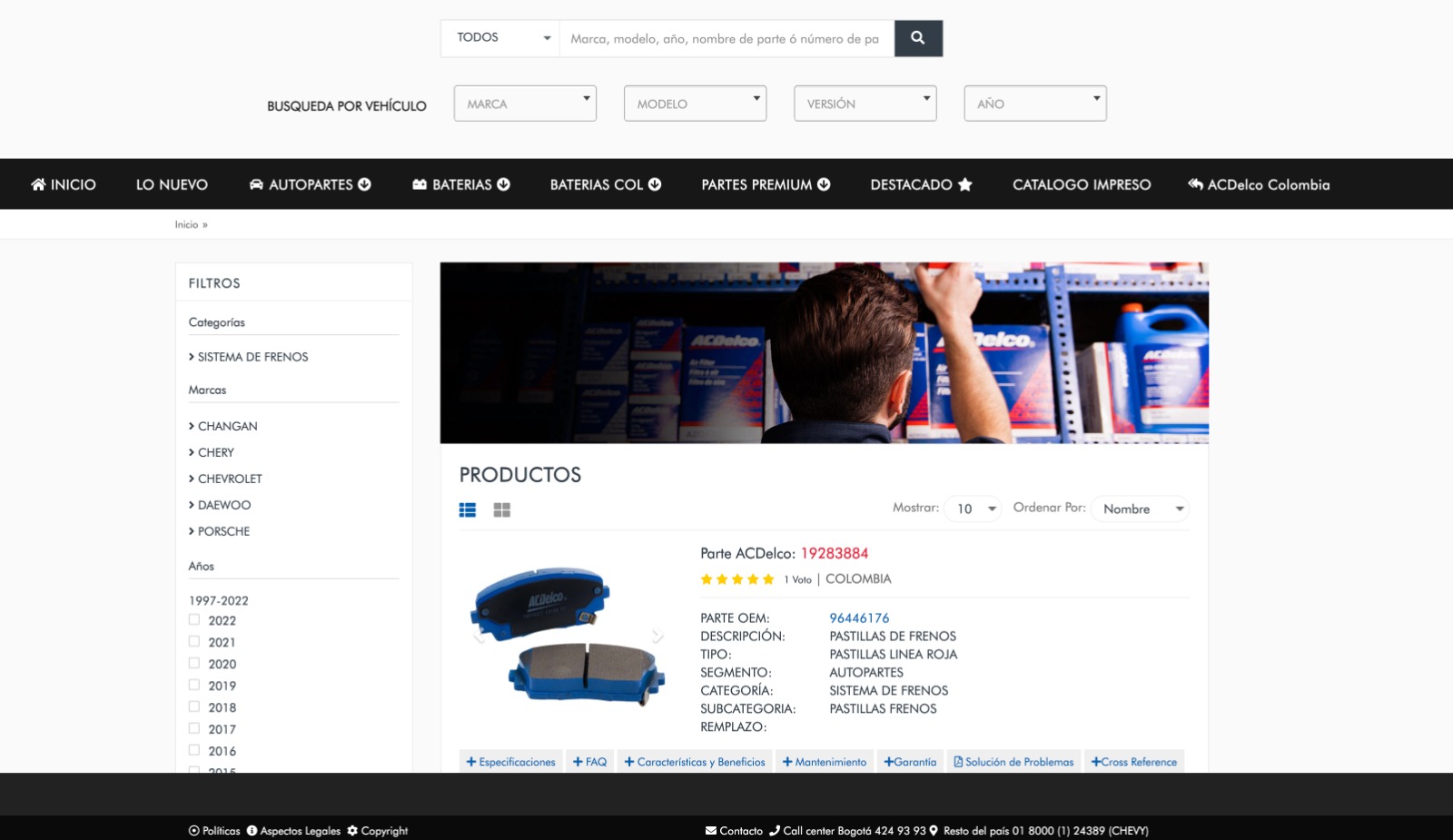Expand the CHEVROLET brand filter
Image resolution: width=1453 pixels, height=840 pixels.
click(225, 479)
